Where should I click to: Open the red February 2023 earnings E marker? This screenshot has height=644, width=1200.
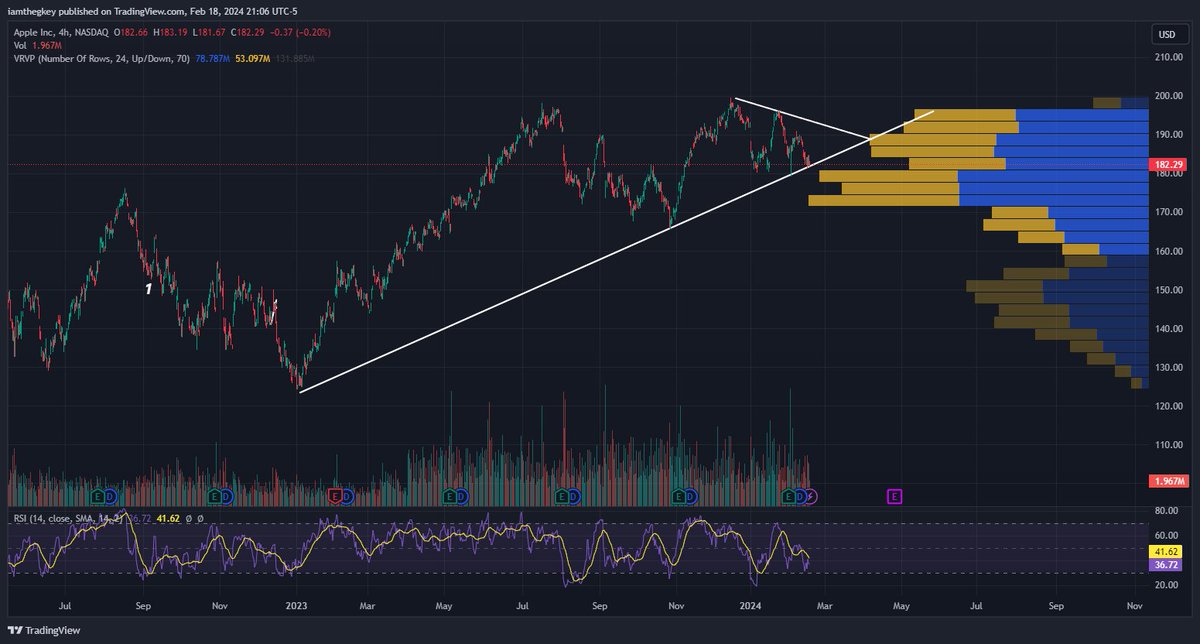[x=335, y=496]
